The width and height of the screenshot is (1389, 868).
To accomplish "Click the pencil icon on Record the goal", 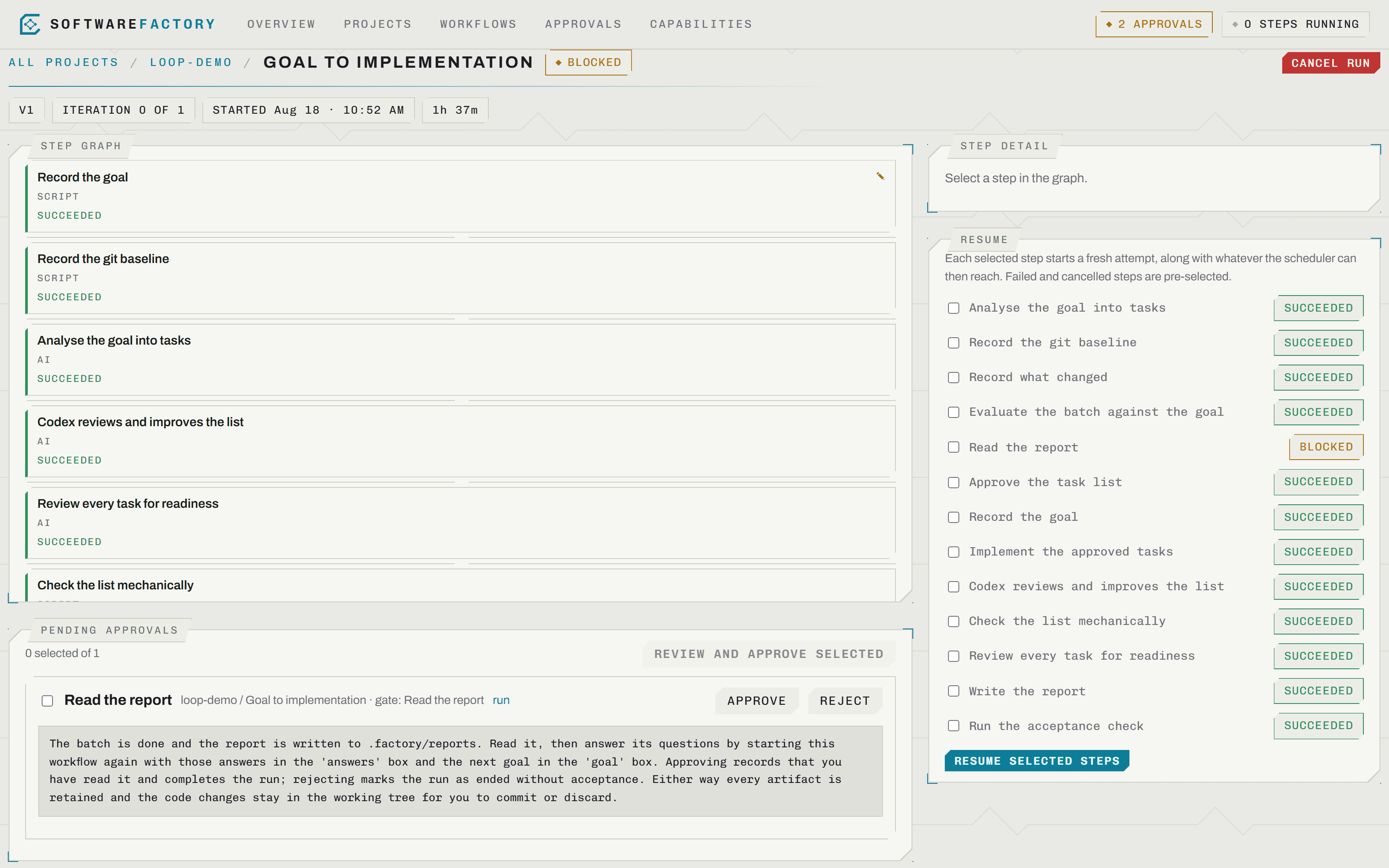I will coord(880,176).
